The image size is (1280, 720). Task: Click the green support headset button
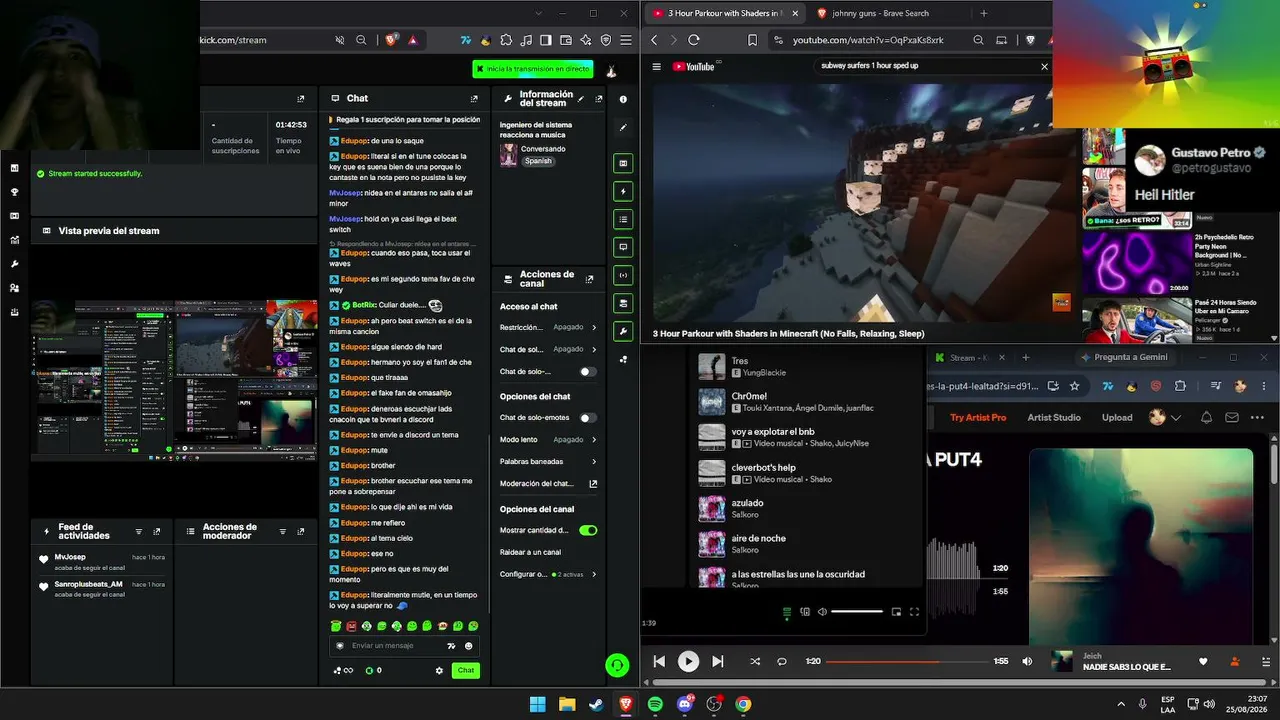pos(617,664)
